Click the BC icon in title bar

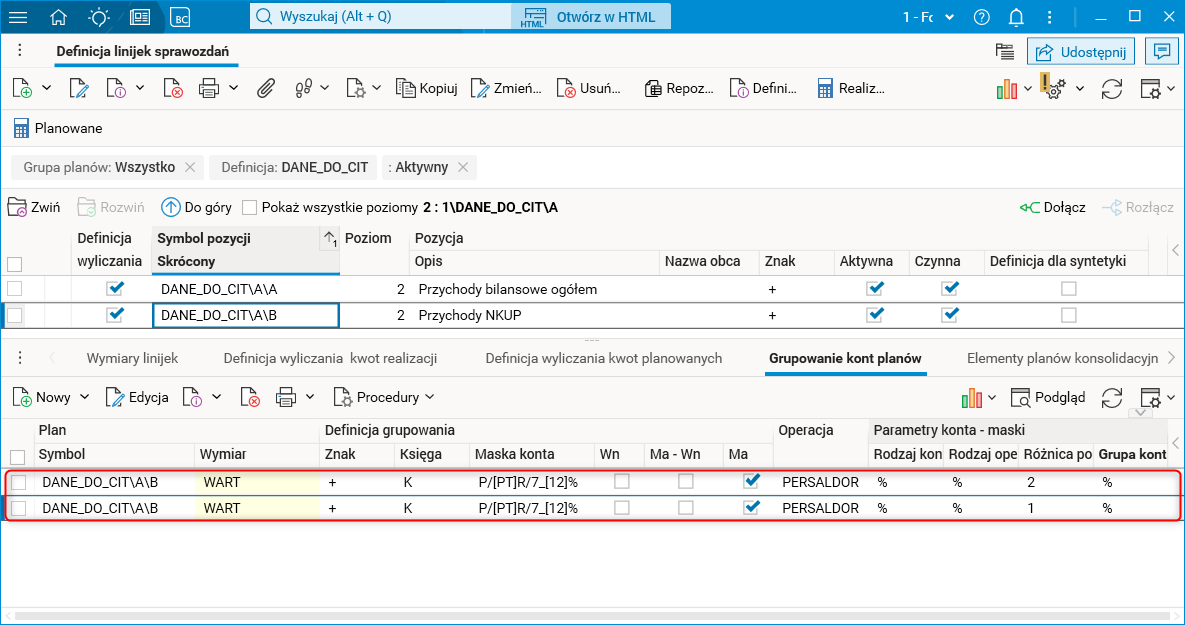pos(180,17)
